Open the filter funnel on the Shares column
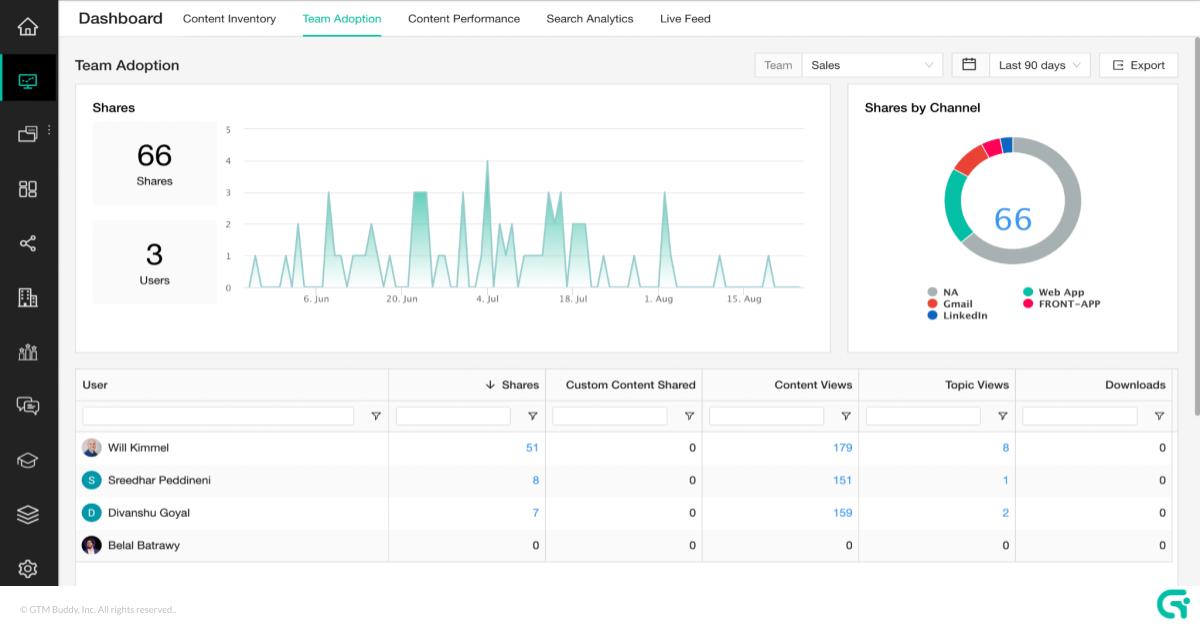This screenshot has width=1200, height=628. (533, 415)
